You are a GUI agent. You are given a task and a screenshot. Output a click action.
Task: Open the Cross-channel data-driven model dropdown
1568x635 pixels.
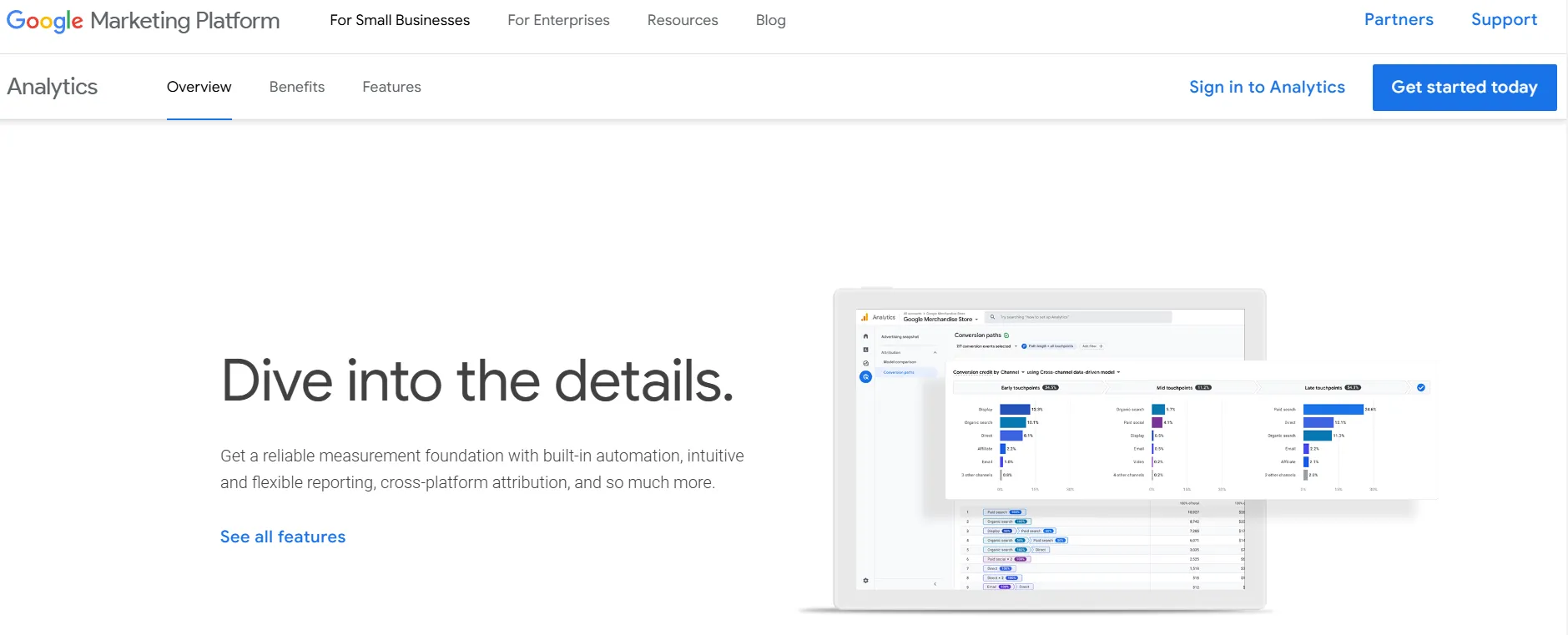coord(1118,372)
